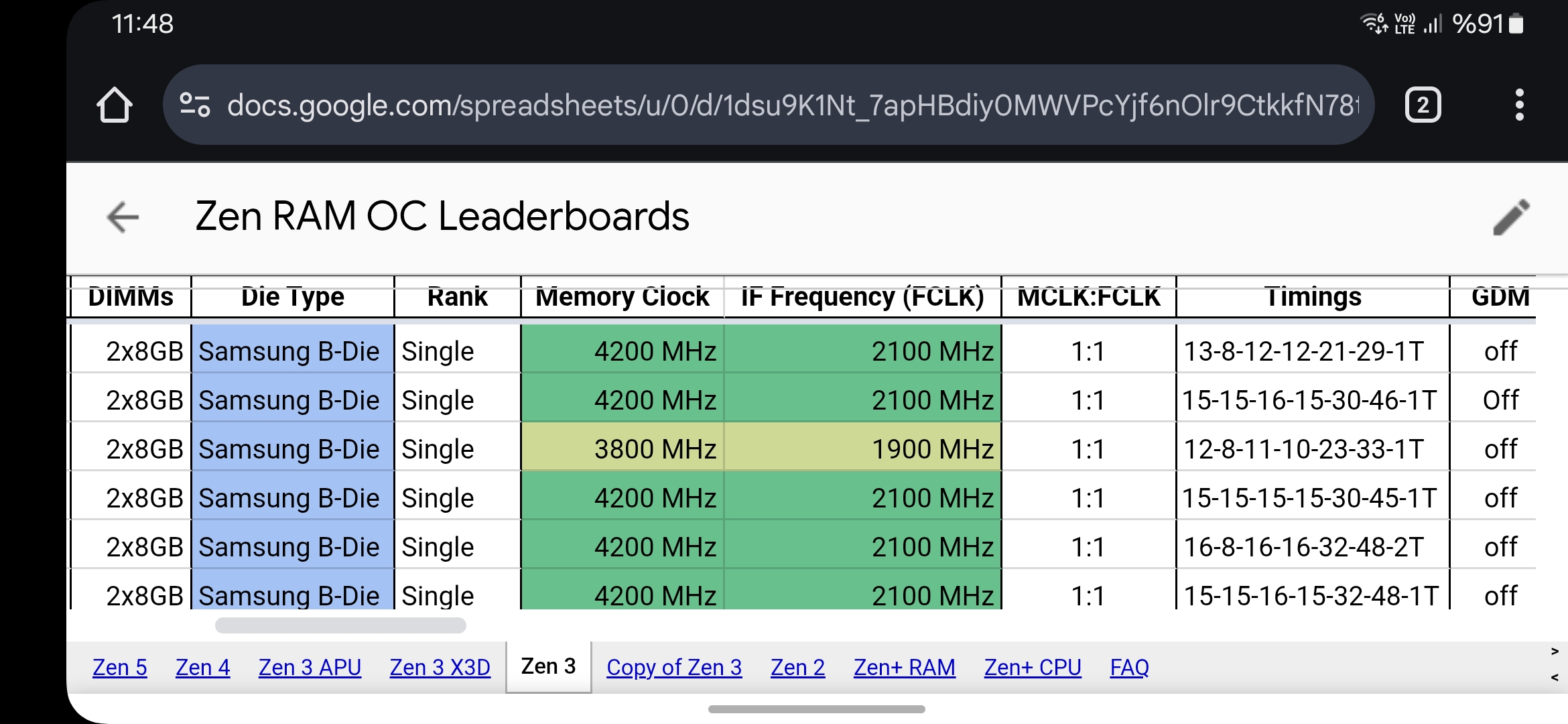Viewport: 1568px width, 724px height.
Task: Click the Zen RAM OC Leaderboards title
Action: click(442, 217)
